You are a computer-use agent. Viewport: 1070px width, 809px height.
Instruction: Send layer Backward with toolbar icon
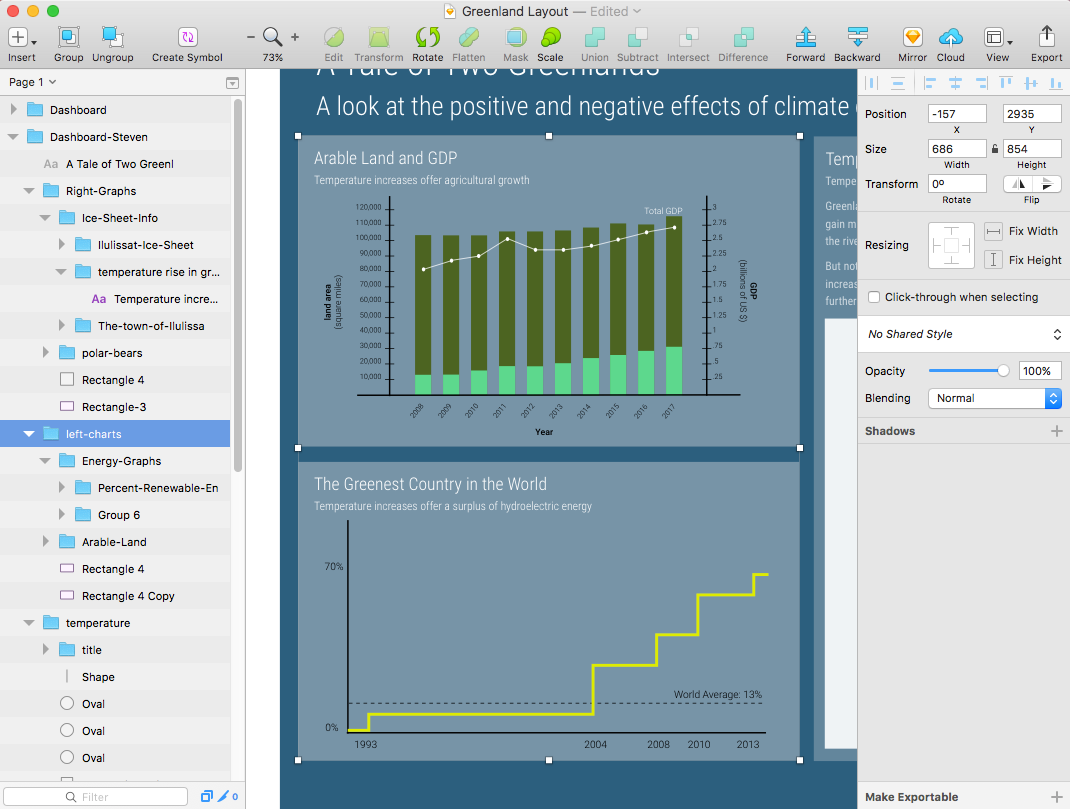click(857, 38)
